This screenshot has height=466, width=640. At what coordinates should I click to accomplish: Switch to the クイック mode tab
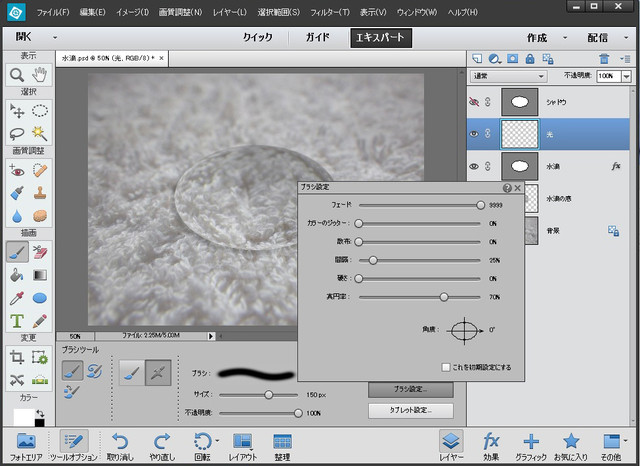tap(257, 38)
